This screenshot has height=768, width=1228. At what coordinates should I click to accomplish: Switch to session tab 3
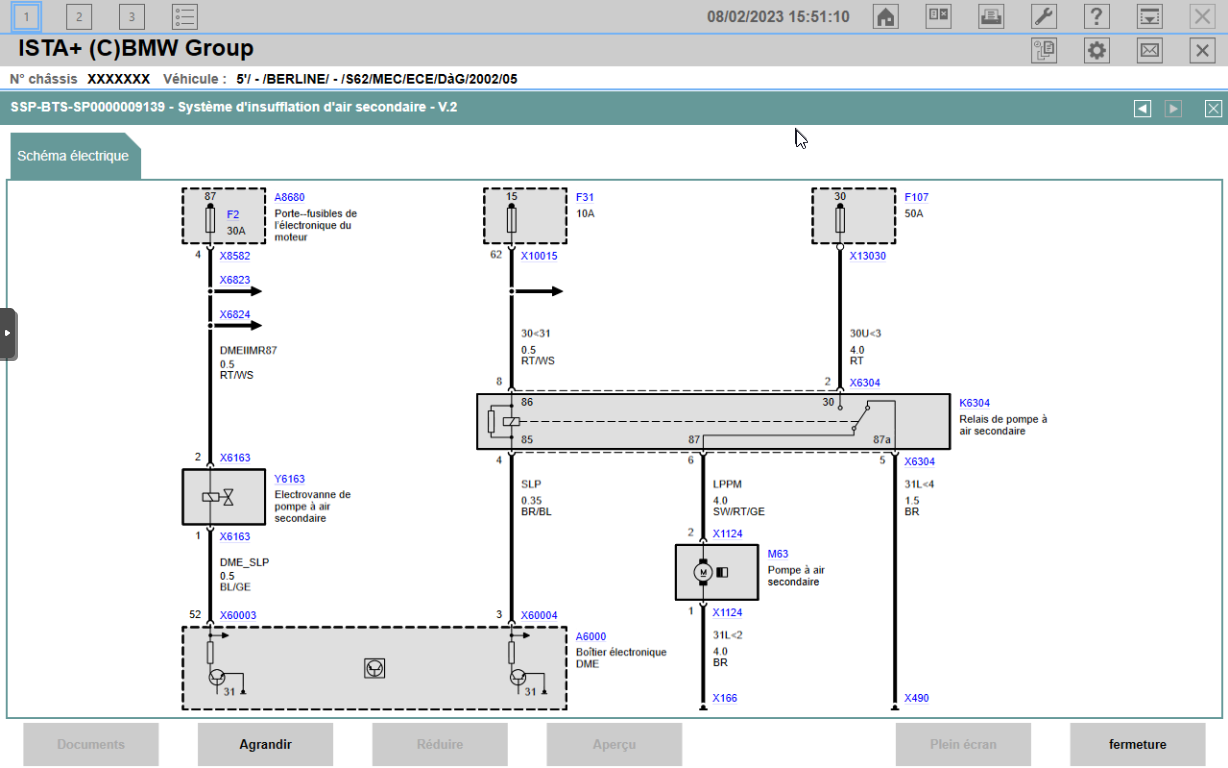pyautogui.click(x=131, y=16)
